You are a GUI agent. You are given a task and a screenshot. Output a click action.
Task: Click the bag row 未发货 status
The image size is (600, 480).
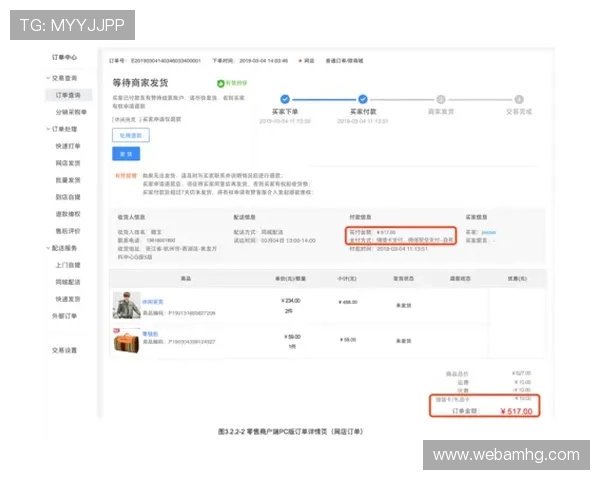(404, 341)
